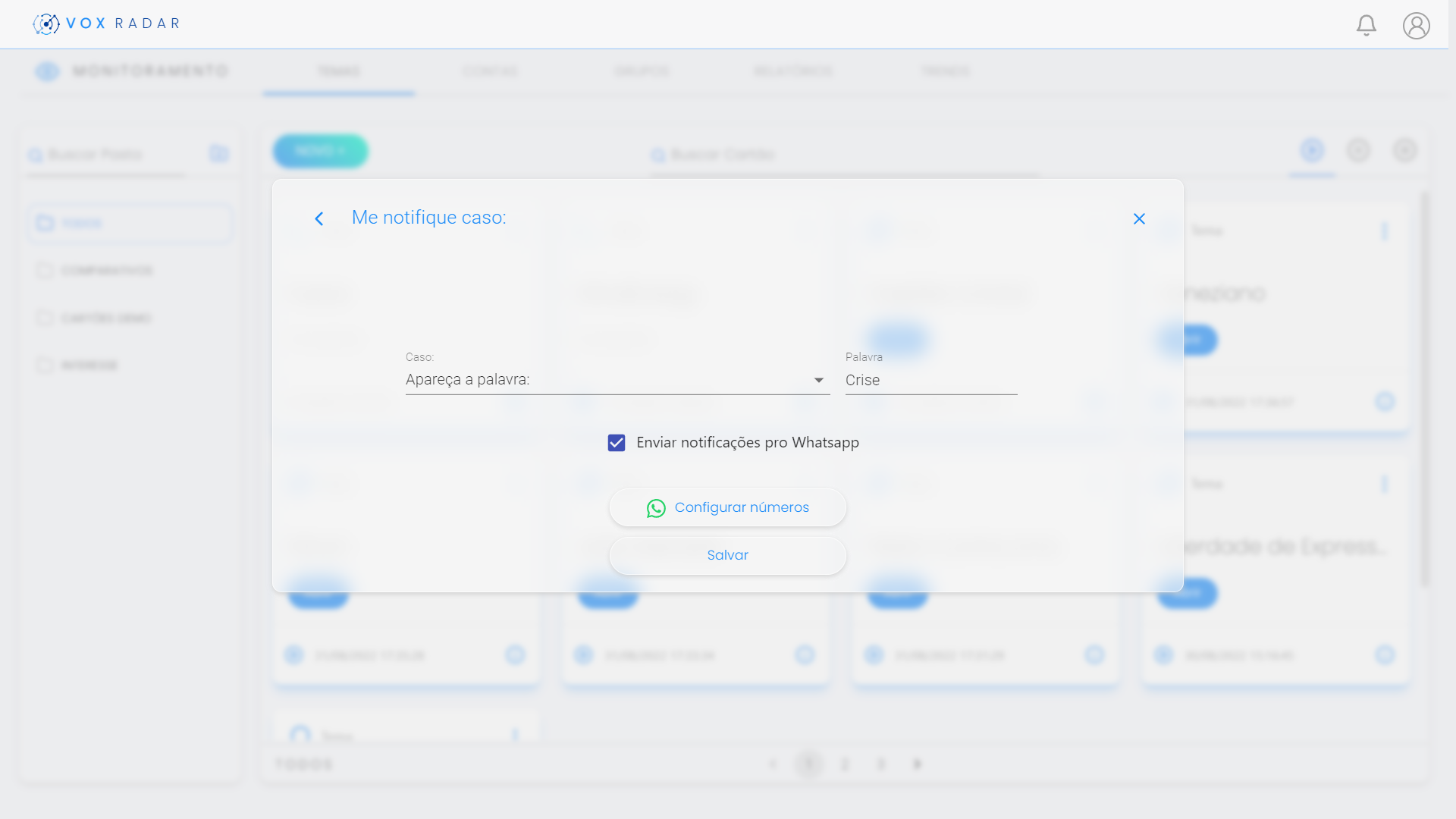
Task: Click the WhatsApp icon on Configurar números
Action: coord(656,508)
